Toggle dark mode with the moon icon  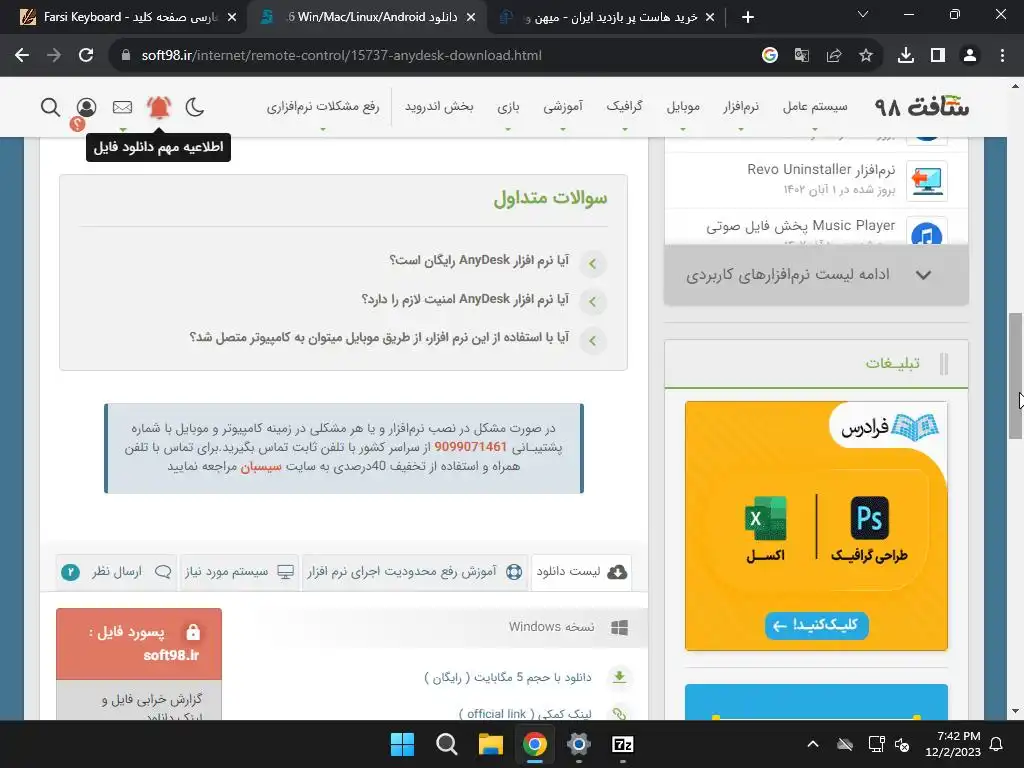click(195, 106)
